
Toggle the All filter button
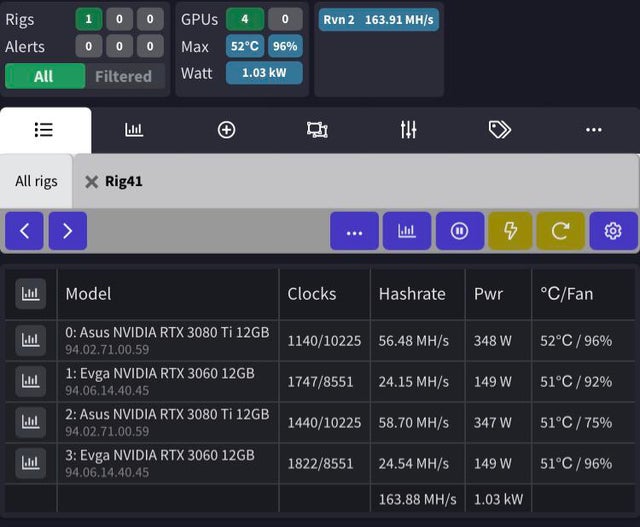click(x=45, y=76)
